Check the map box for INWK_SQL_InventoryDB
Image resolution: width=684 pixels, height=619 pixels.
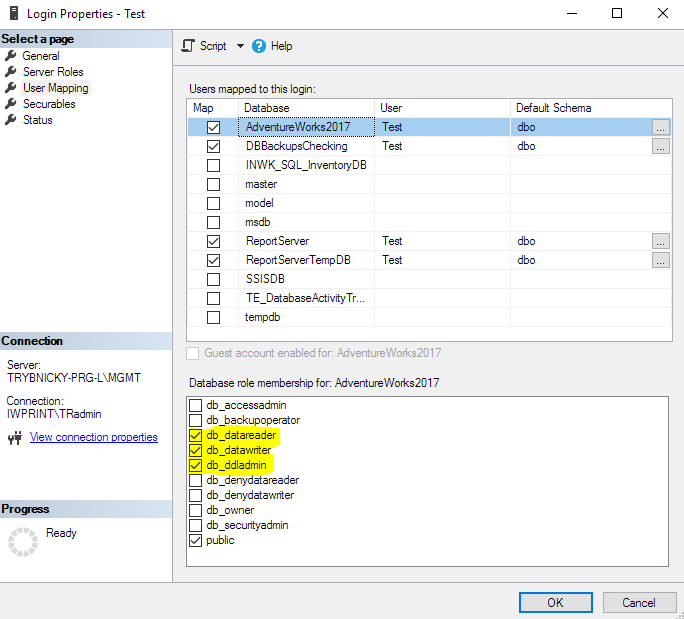tap(213, 165)
